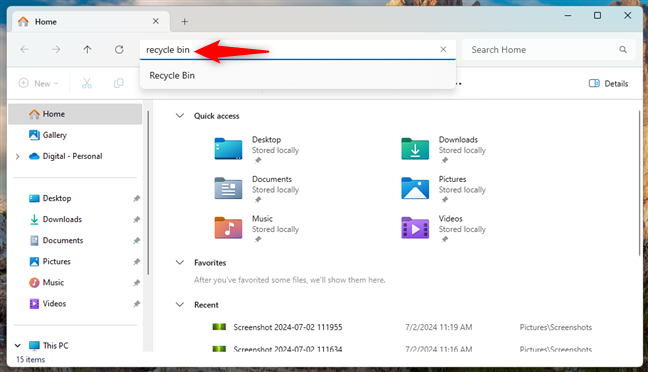Click pin icon next to sidebar Videos
648x372 pixels.
136,304
